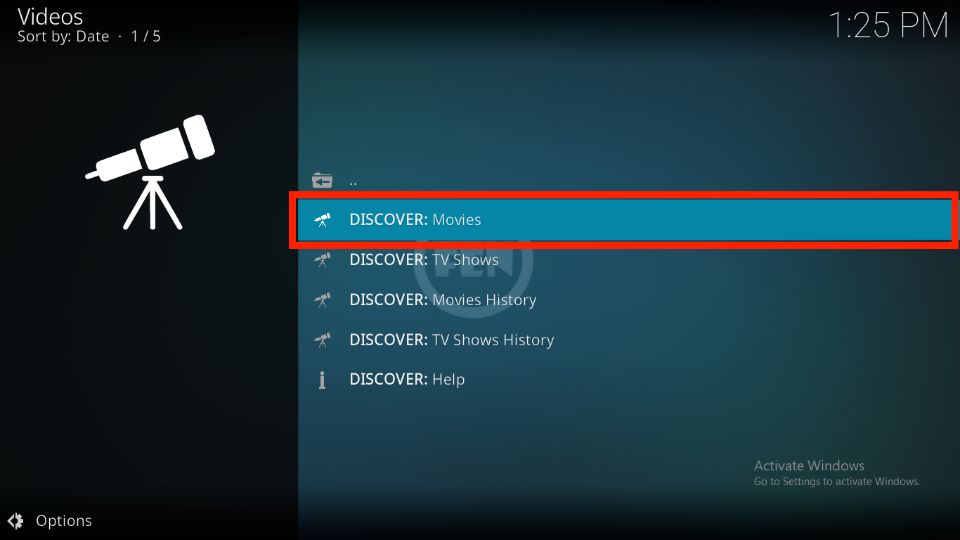Click the "Sort by: Date" text
Screen dimensions: 960x540
pyautogui.click(x=63, y=37)
